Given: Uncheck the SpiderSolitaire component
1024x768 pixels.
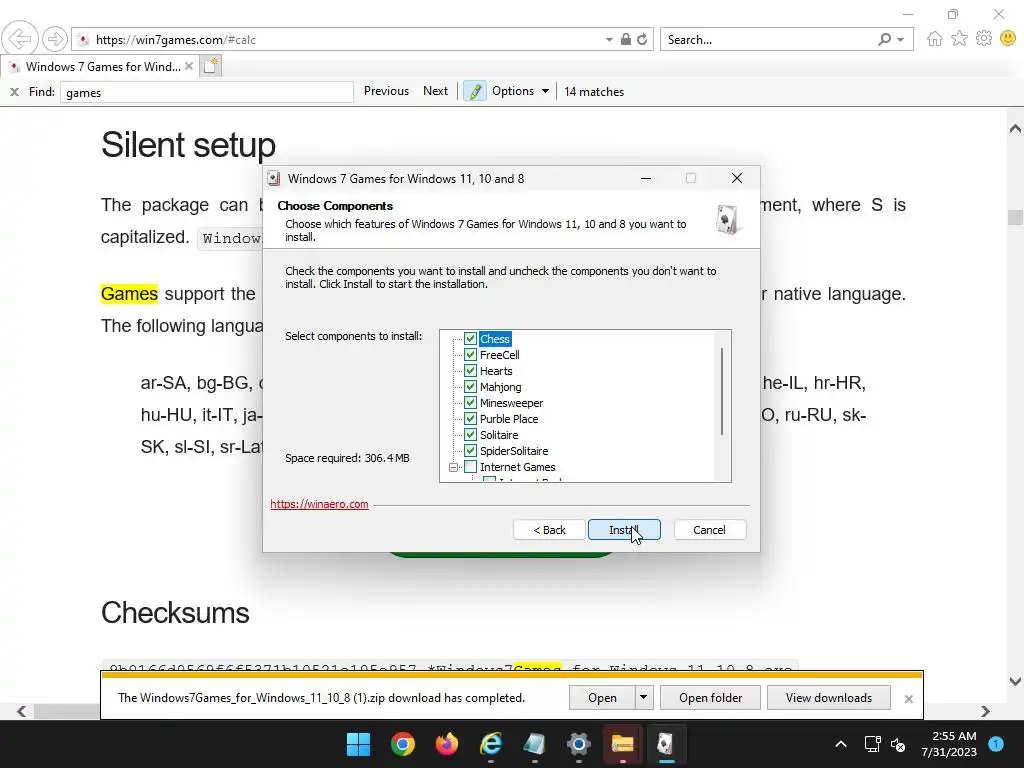Looking at the screenshot, I should pos(470,451).
